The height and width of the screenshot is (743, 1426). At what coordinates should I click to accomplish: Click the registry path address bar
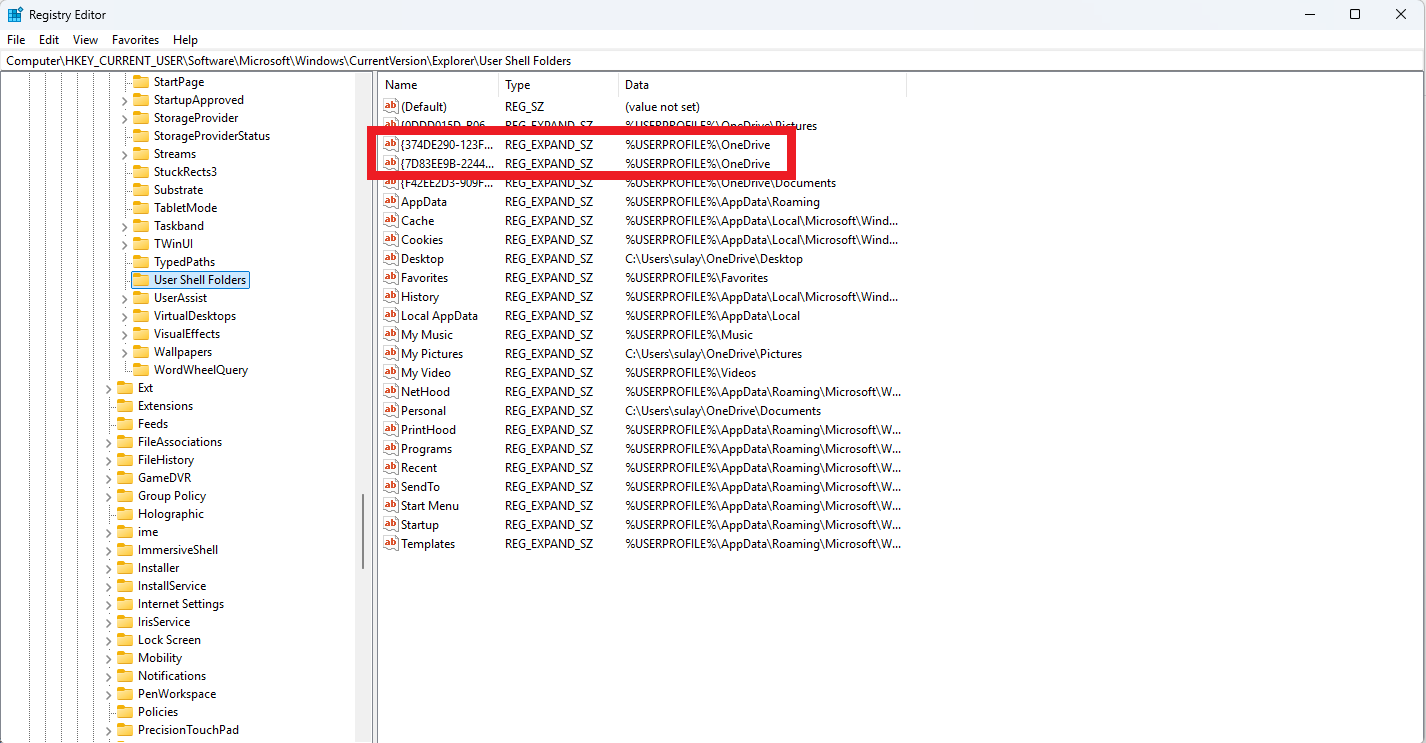pos(712,61)
